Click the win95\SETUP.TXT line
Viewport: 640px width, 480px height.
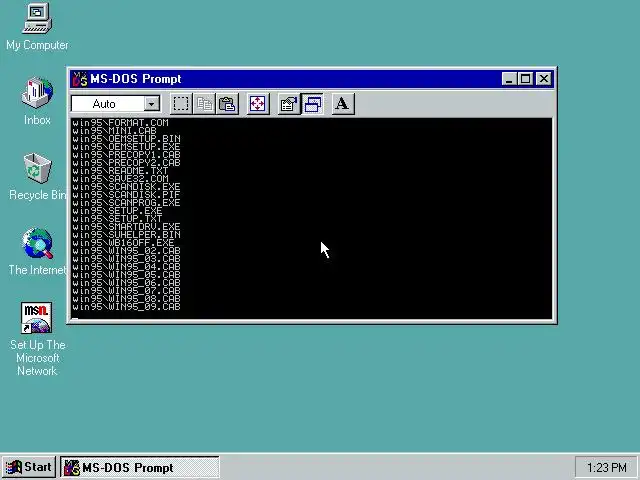click(118, 219)
